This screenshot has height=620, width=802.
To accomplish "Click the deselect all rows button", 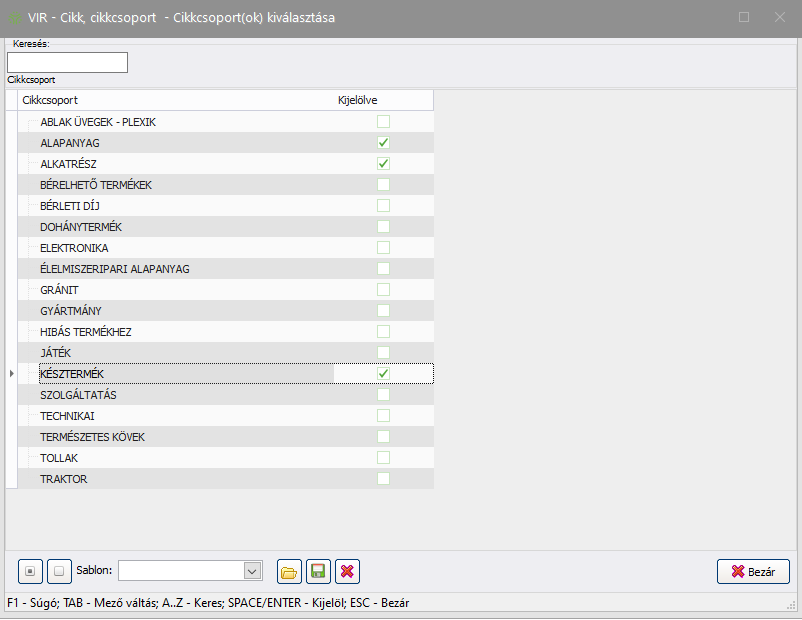I will point(59,571).
